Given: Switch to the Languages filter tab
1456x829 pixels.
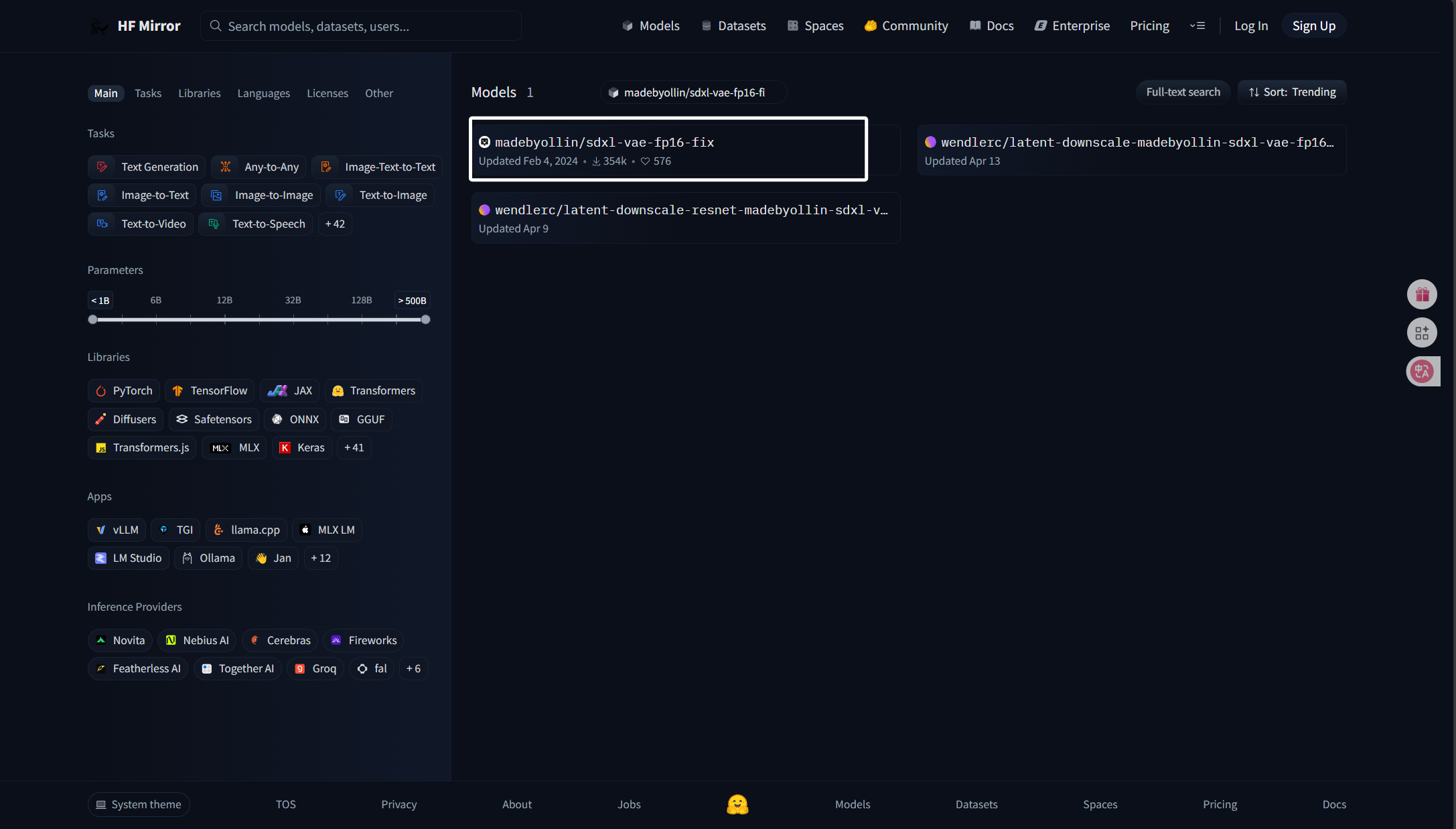Looking at the screenshot, I should (x=264, y=93).
